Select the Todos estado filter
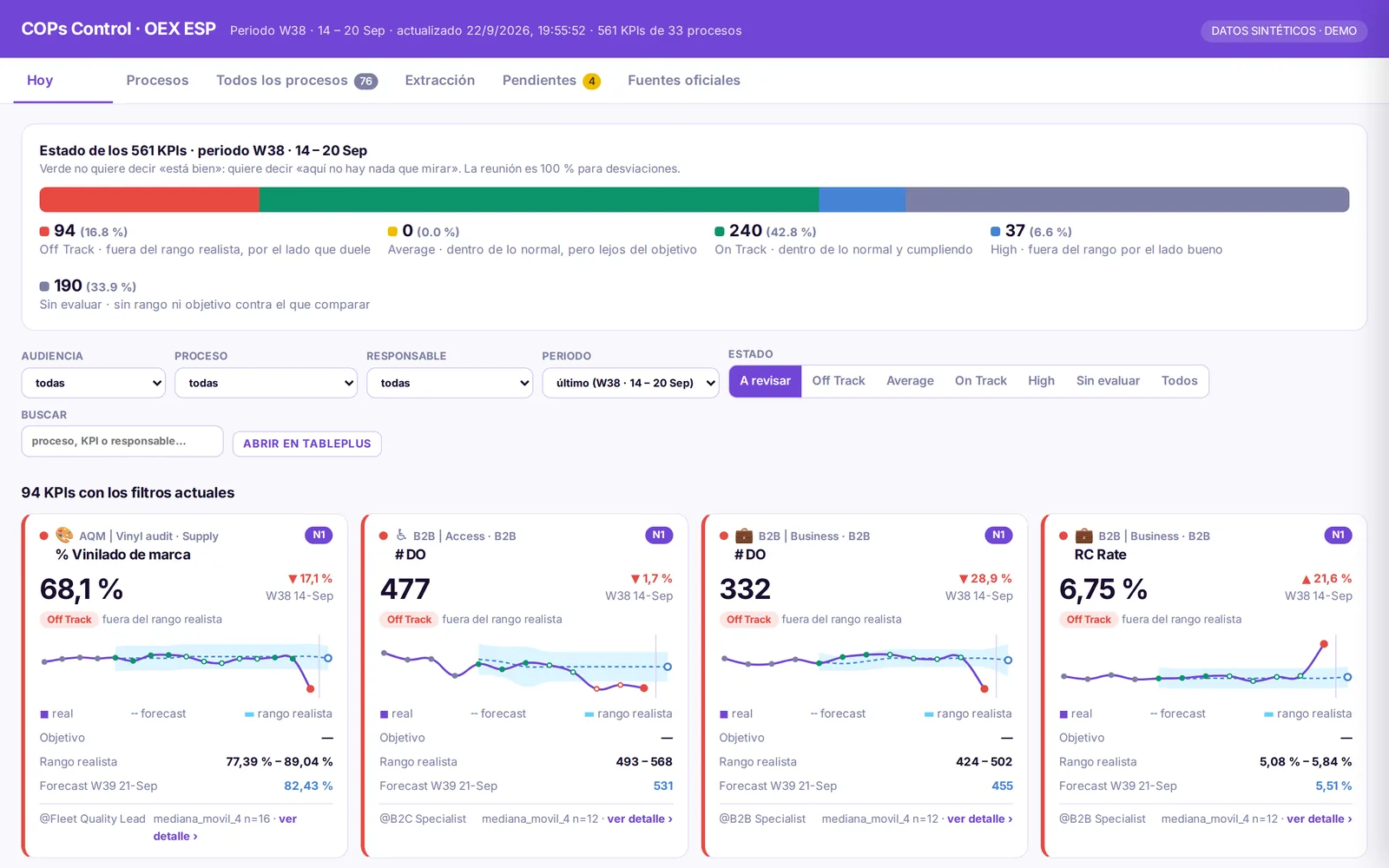This screenshot has height=868, width=1389. coord(1179,381)
